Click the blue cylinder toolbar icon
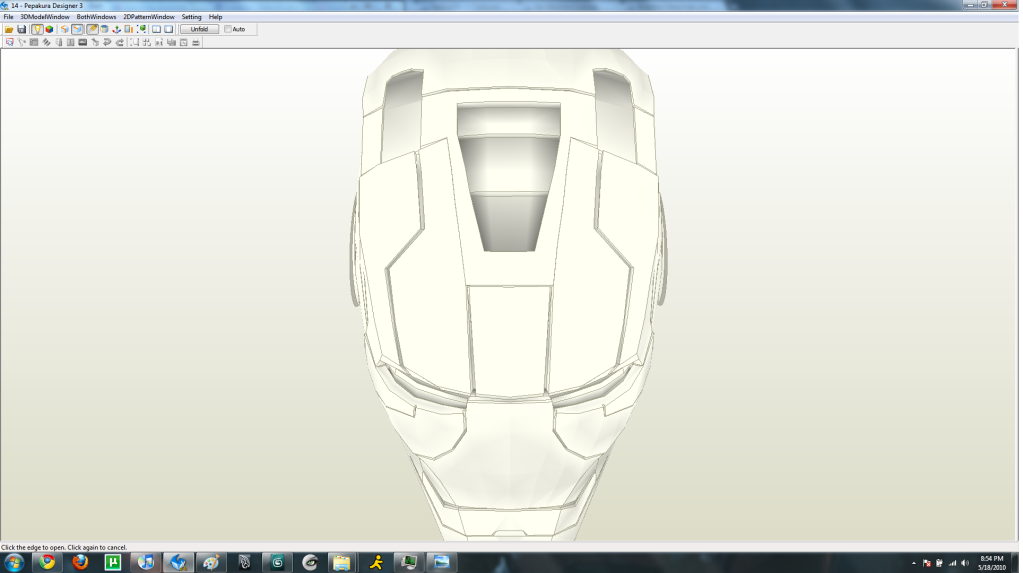The height and width of the screenshot is (573, 1023). click(104, 29)
